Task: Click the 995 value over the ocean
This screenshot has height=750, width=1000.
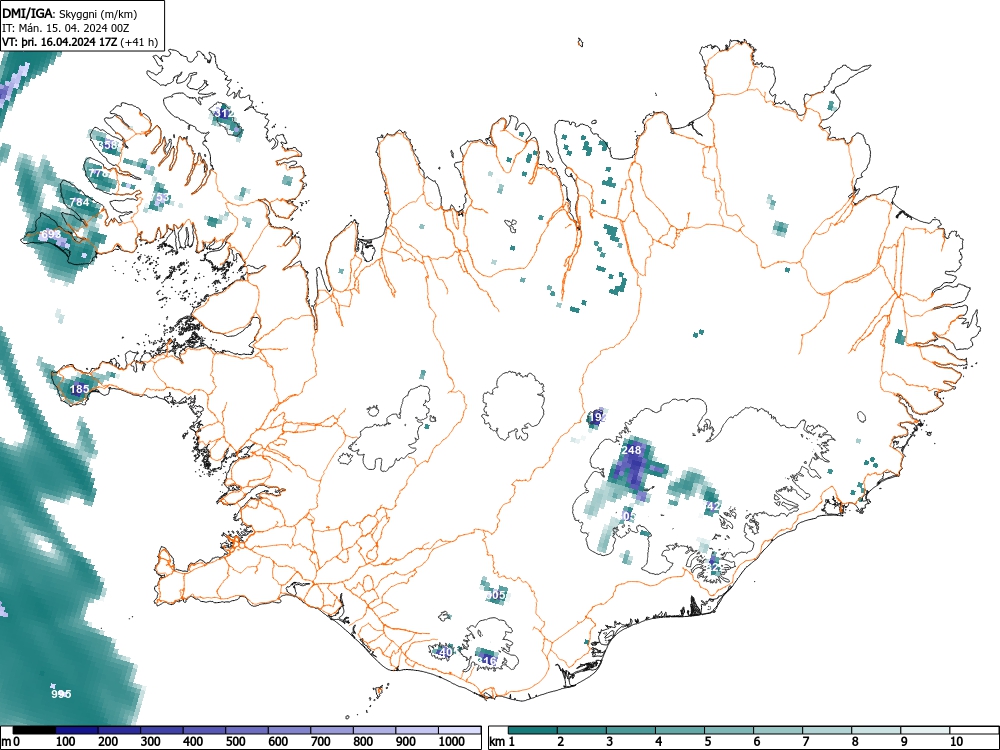Action: point(61,694)
